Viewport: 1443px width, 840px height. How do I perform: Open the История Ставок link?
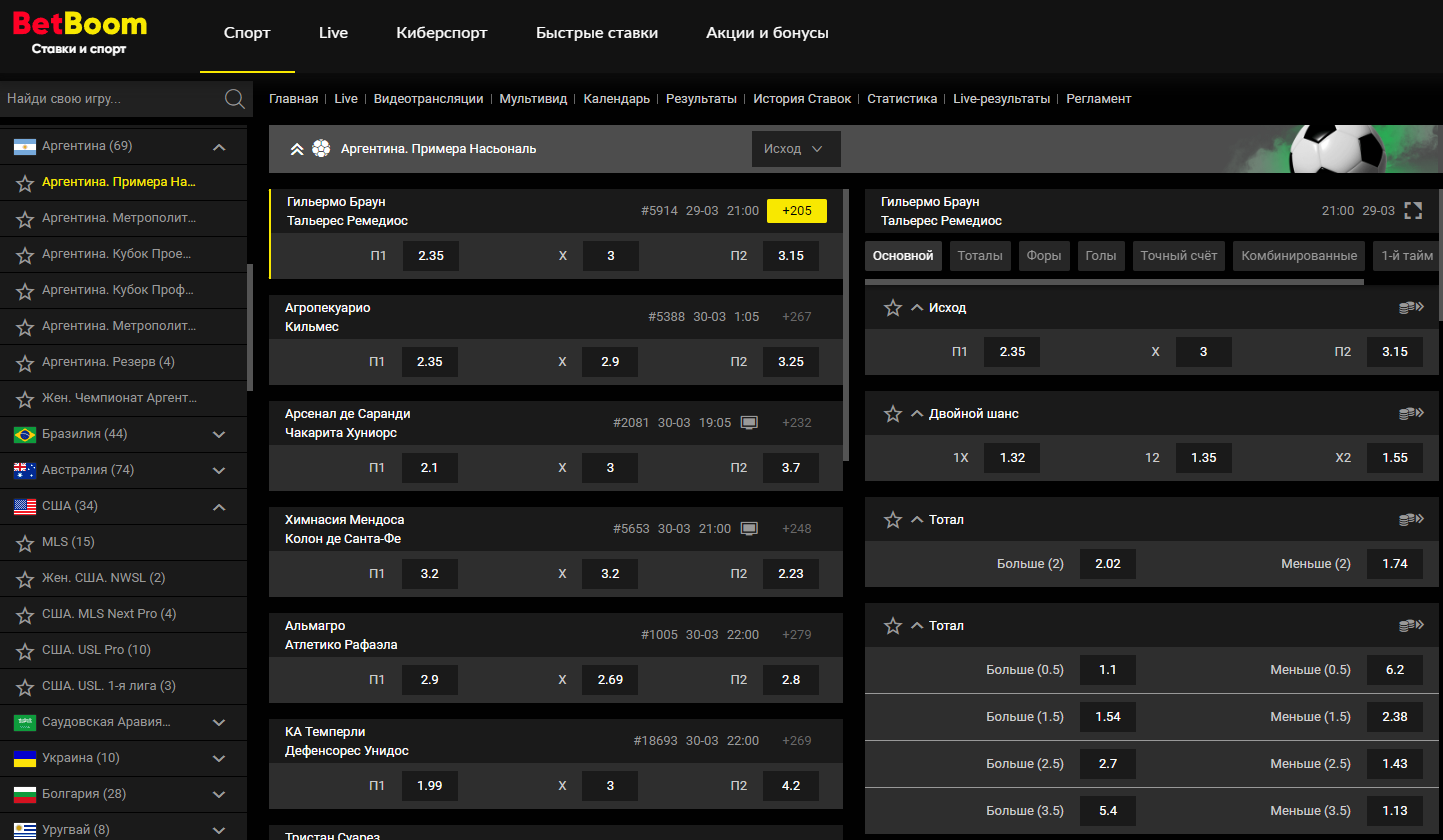[802, 99]
